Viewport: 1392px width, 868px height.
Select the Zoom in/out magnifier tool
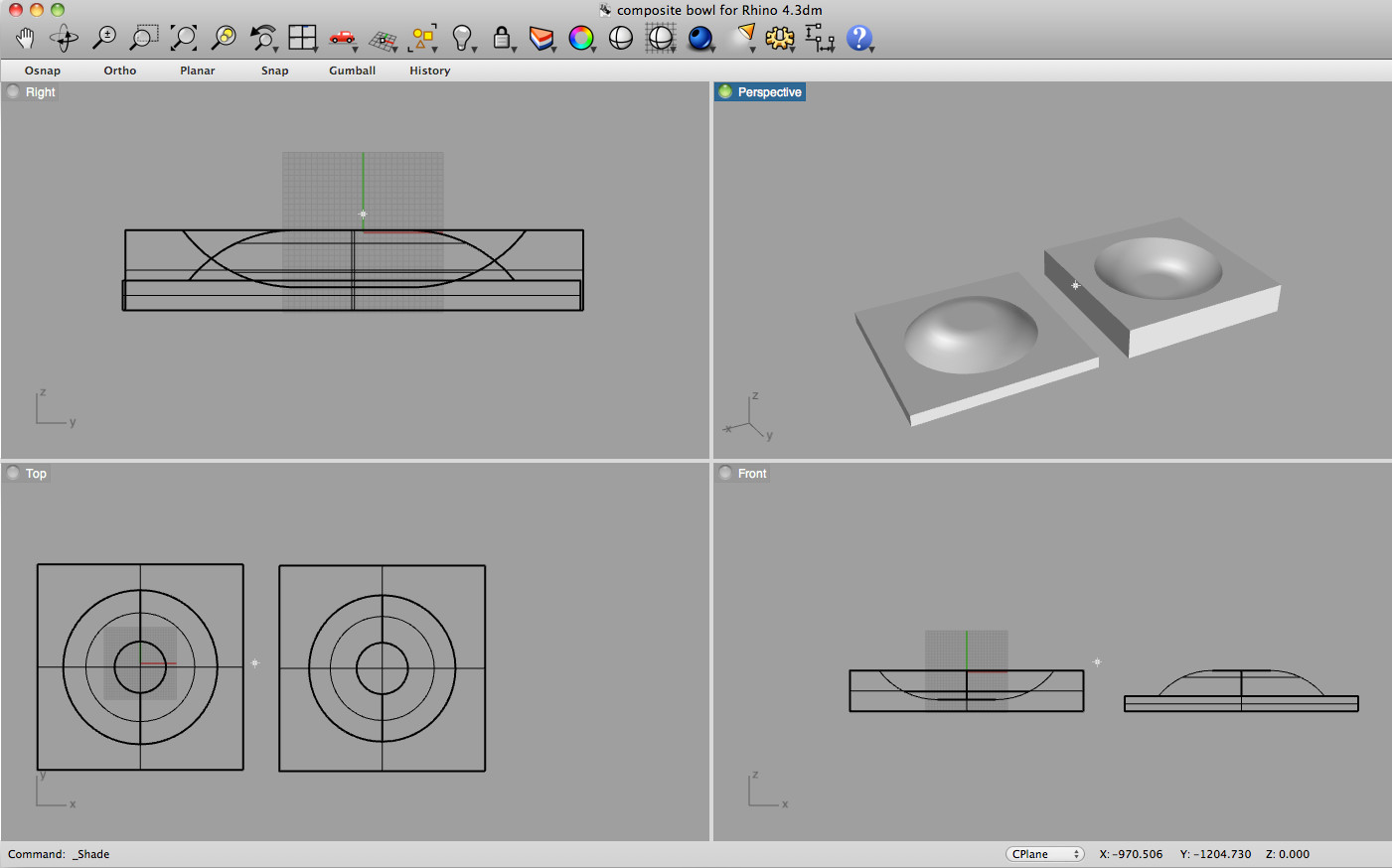tap(103, 37)
